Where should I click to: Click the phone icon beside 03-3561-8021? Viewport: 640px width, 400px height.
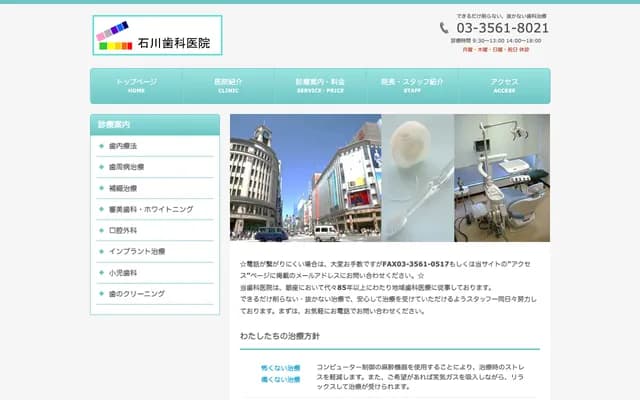[x=444, y=28]
